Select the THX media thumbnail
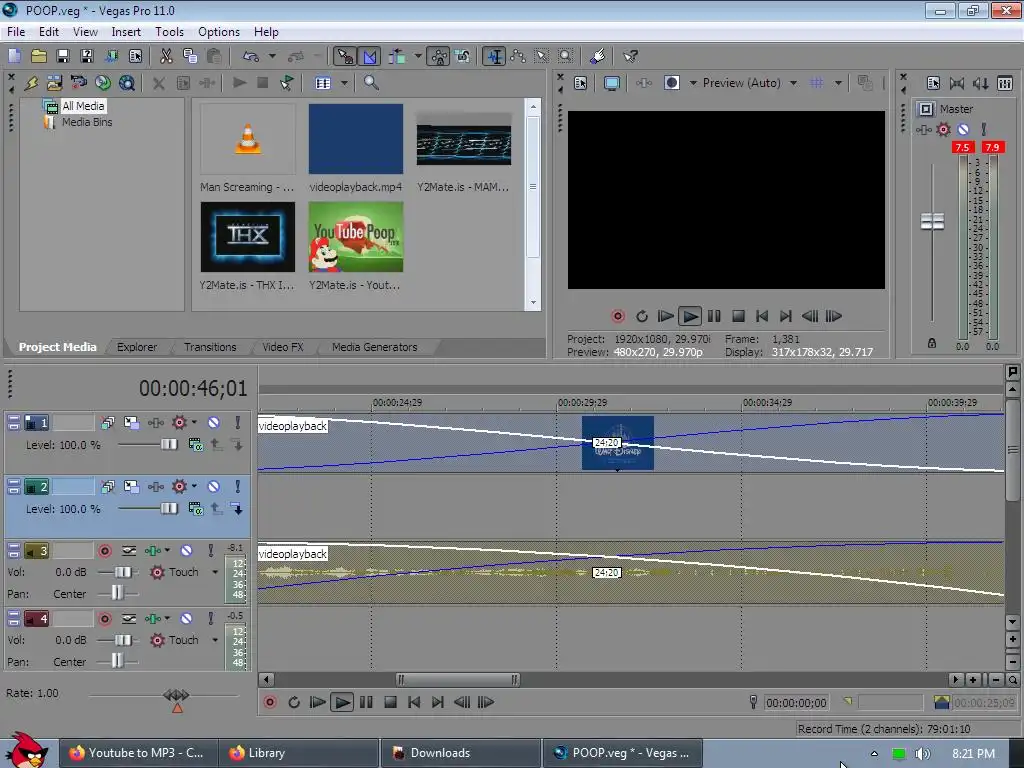Image resolution: width=1024 pixels, height=768 pixels. click(248, 236)
